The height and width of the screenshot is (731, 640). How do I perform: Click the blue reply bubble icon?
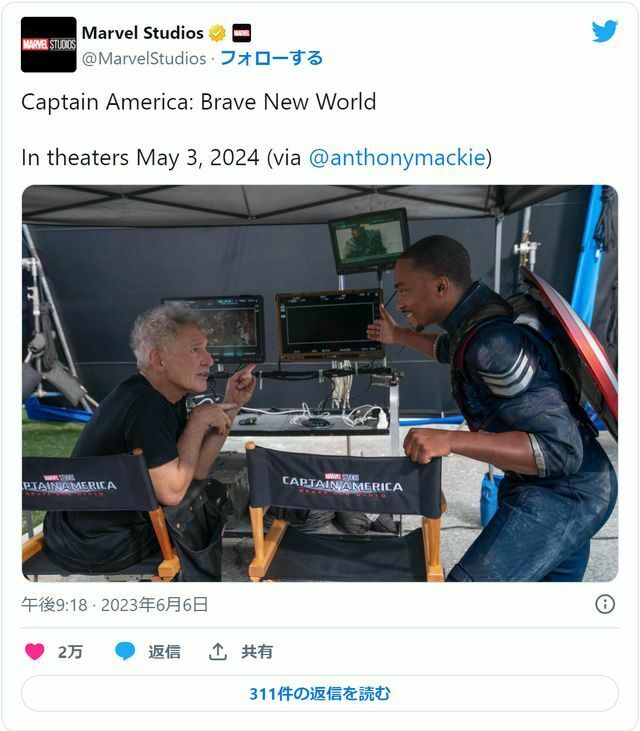pyautogui.click(x=125, y=651)
